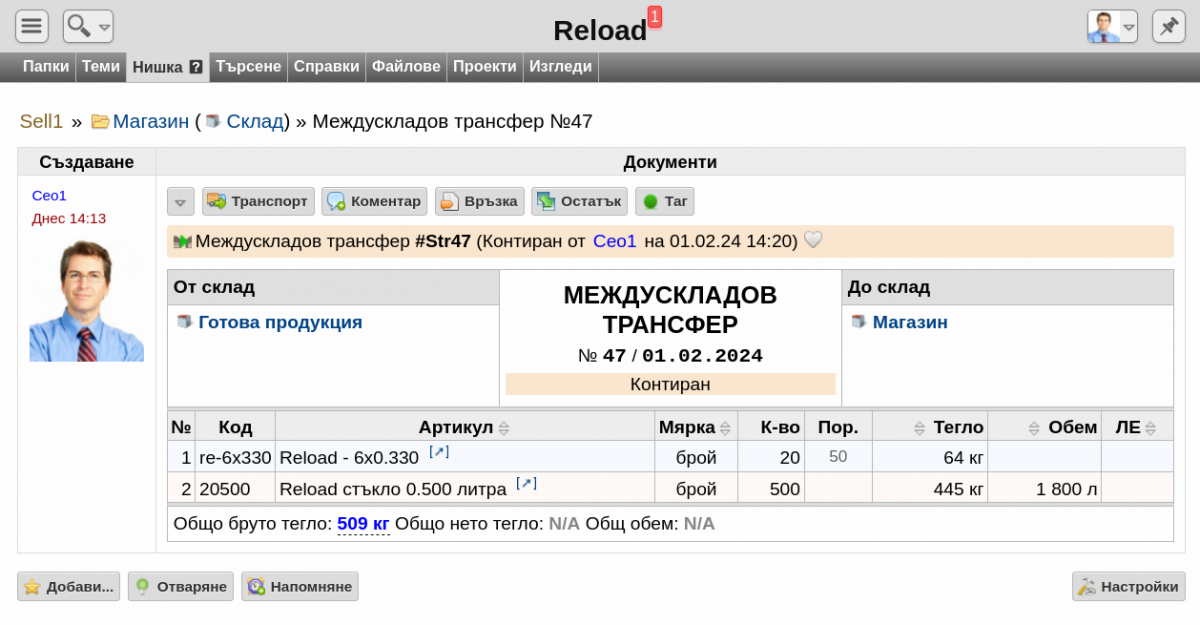
Task: Click the Таг button
Action: pos(664,201)
